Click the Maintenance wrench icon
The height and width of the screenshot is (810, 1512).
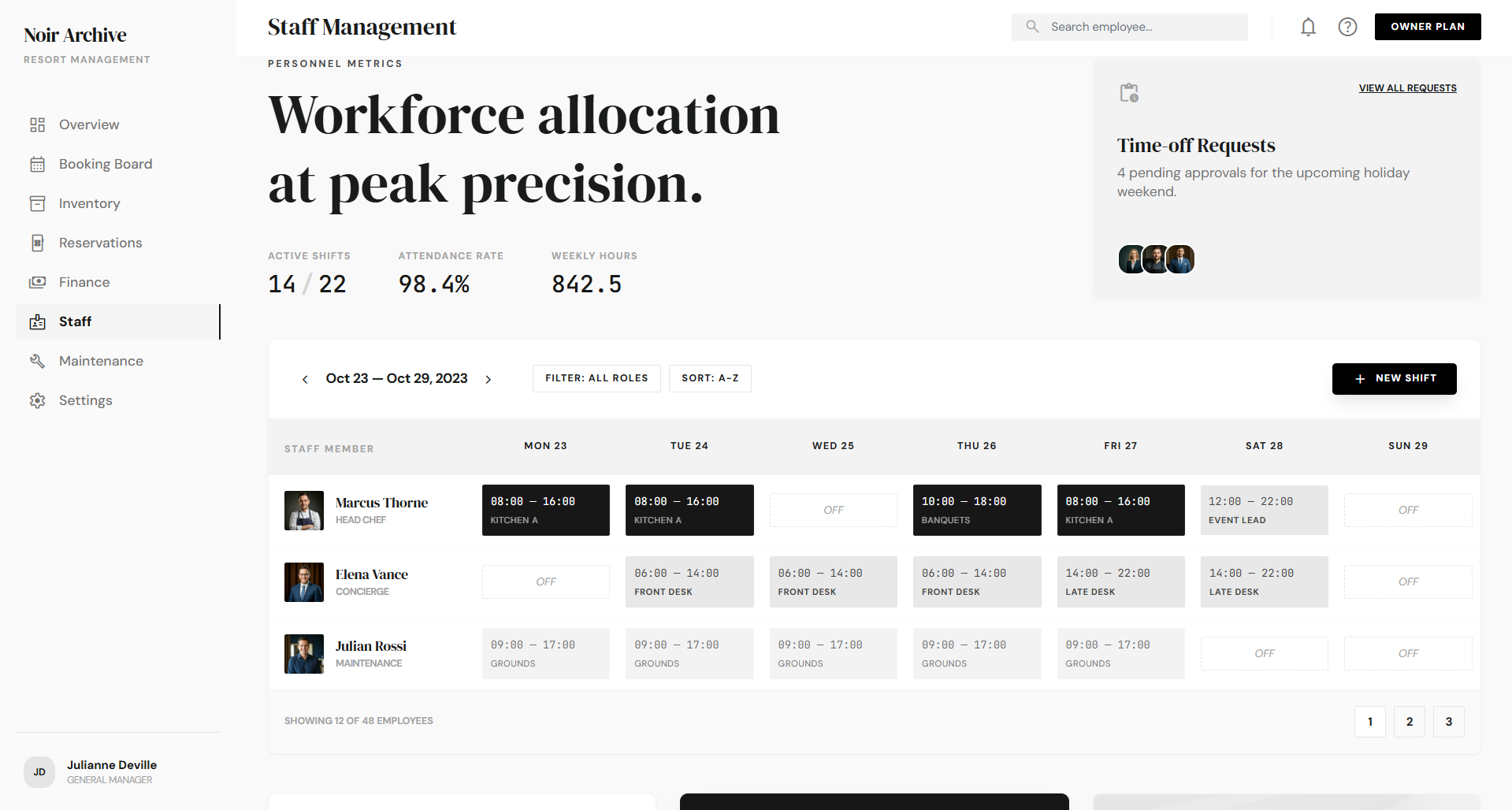pos(37,361)
